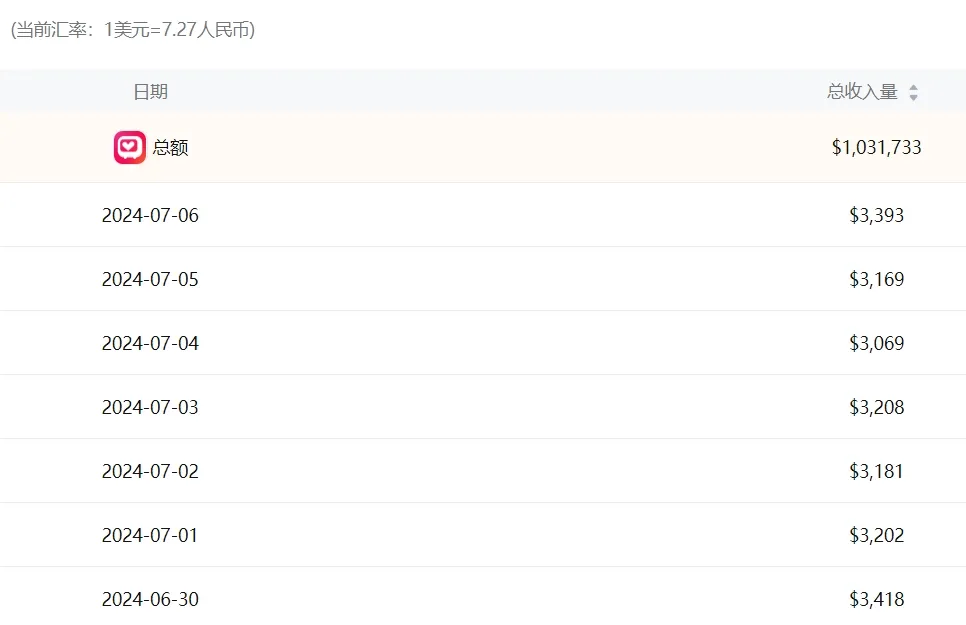Select the 2024-07-04 date row
Image resolution: width=966 pixels, height=625 pixels.
tap(150, 343)
